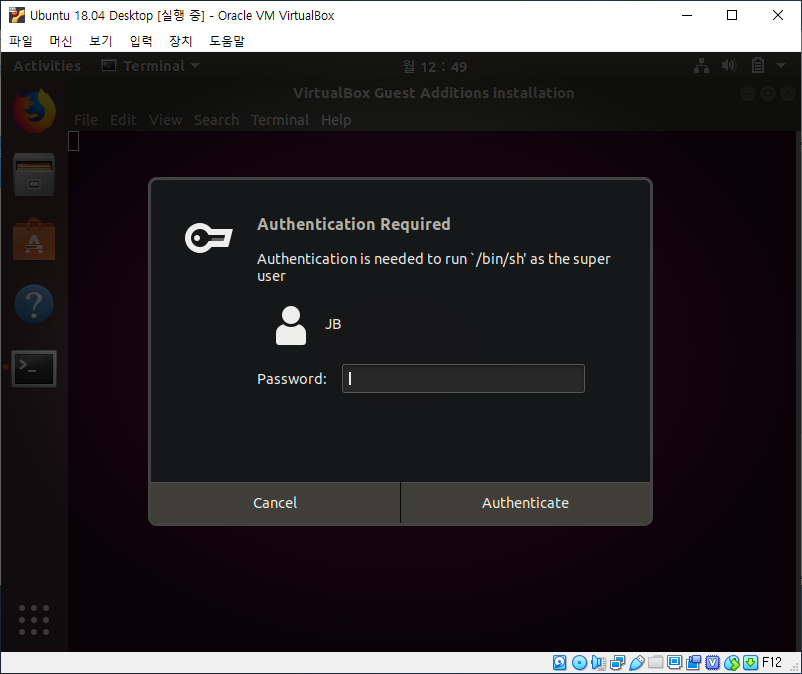Open Terminal window Terminal menu
Image resolution: width=802 pixels, height=674 pixels.
(280, 120)
